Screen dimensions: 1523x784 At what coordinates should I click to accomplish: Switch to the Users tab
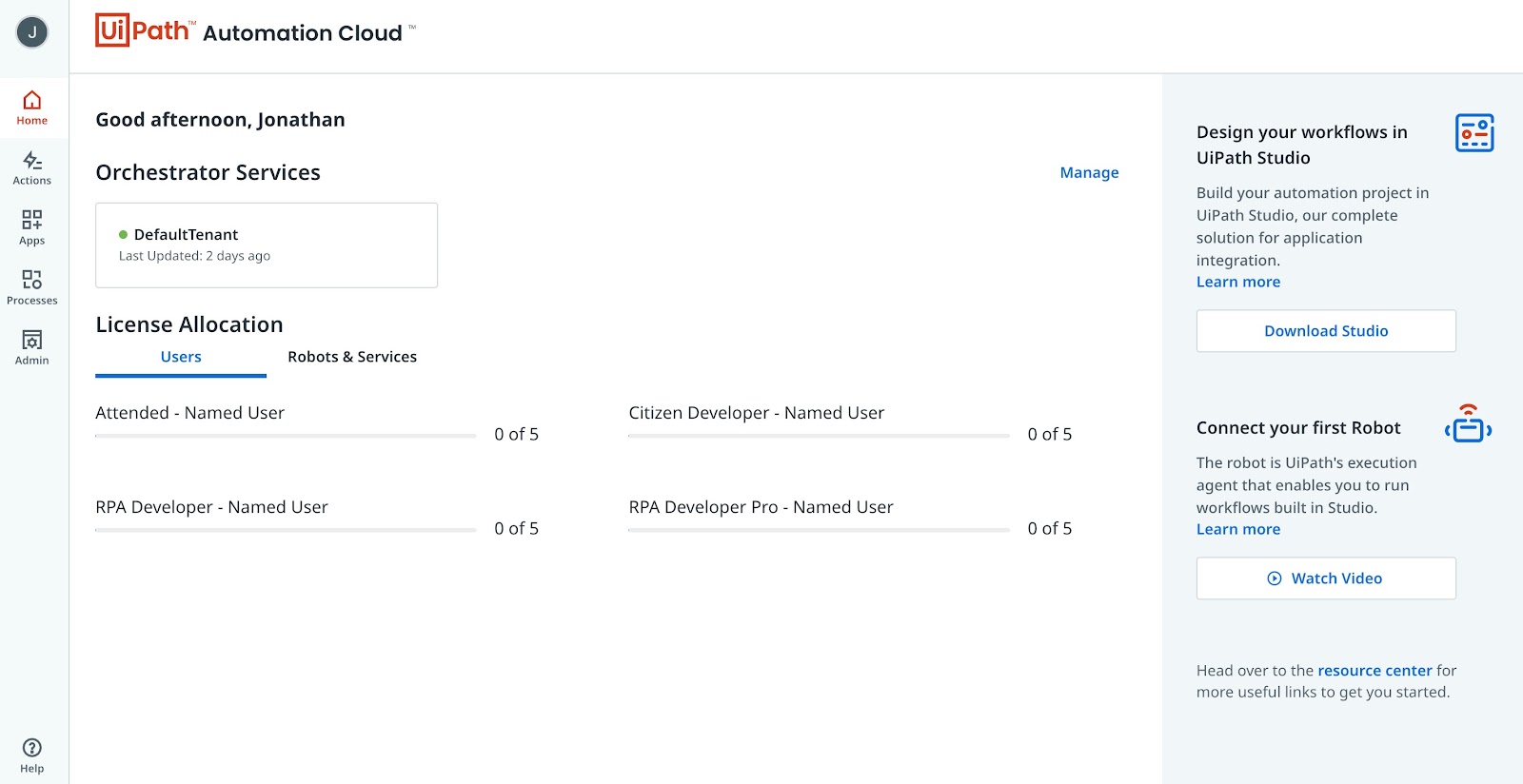pyautogui.click(x=181, y=357)
